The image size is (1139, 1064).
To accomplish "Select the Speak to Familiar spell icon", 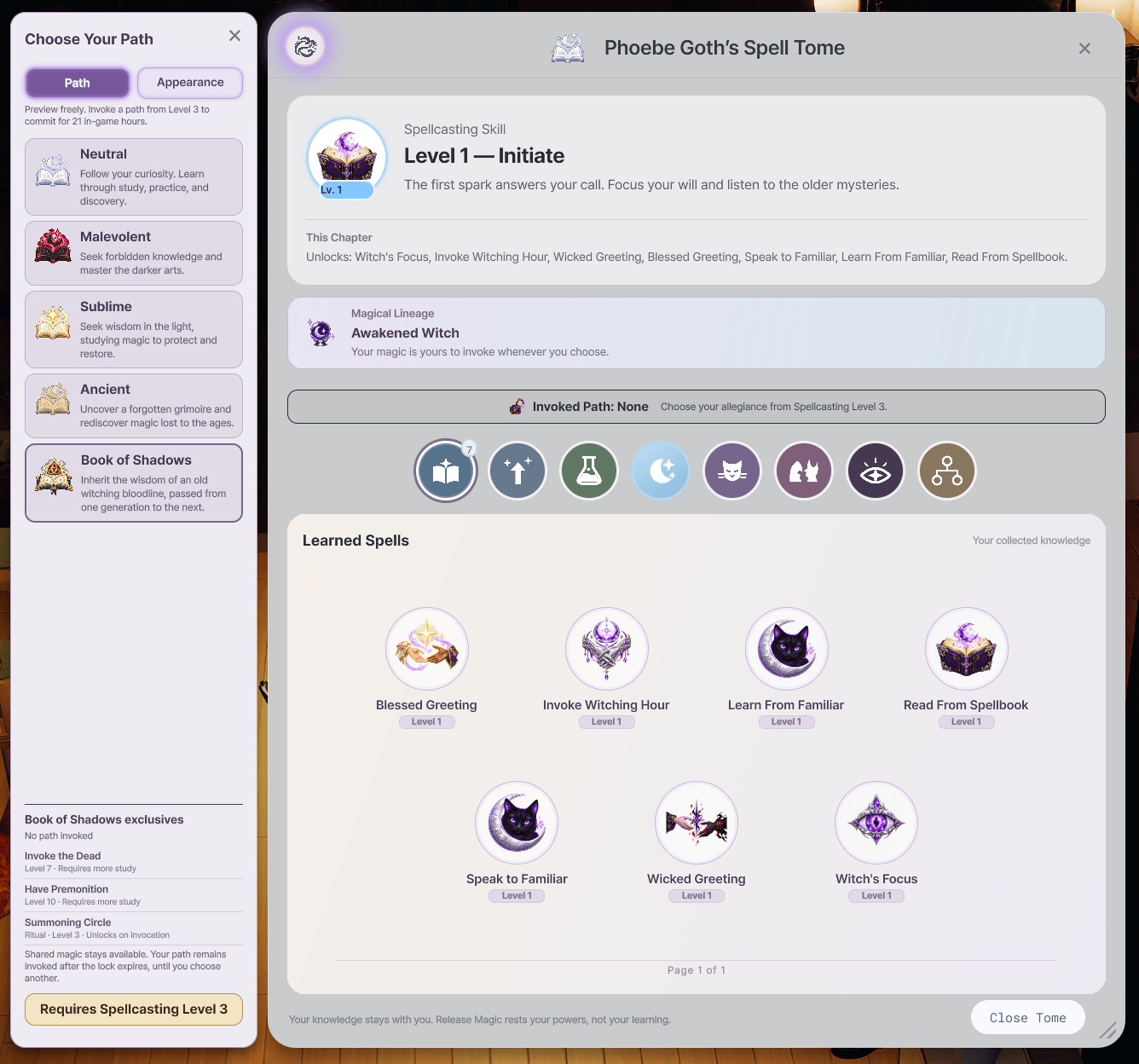I will [517, 823].
